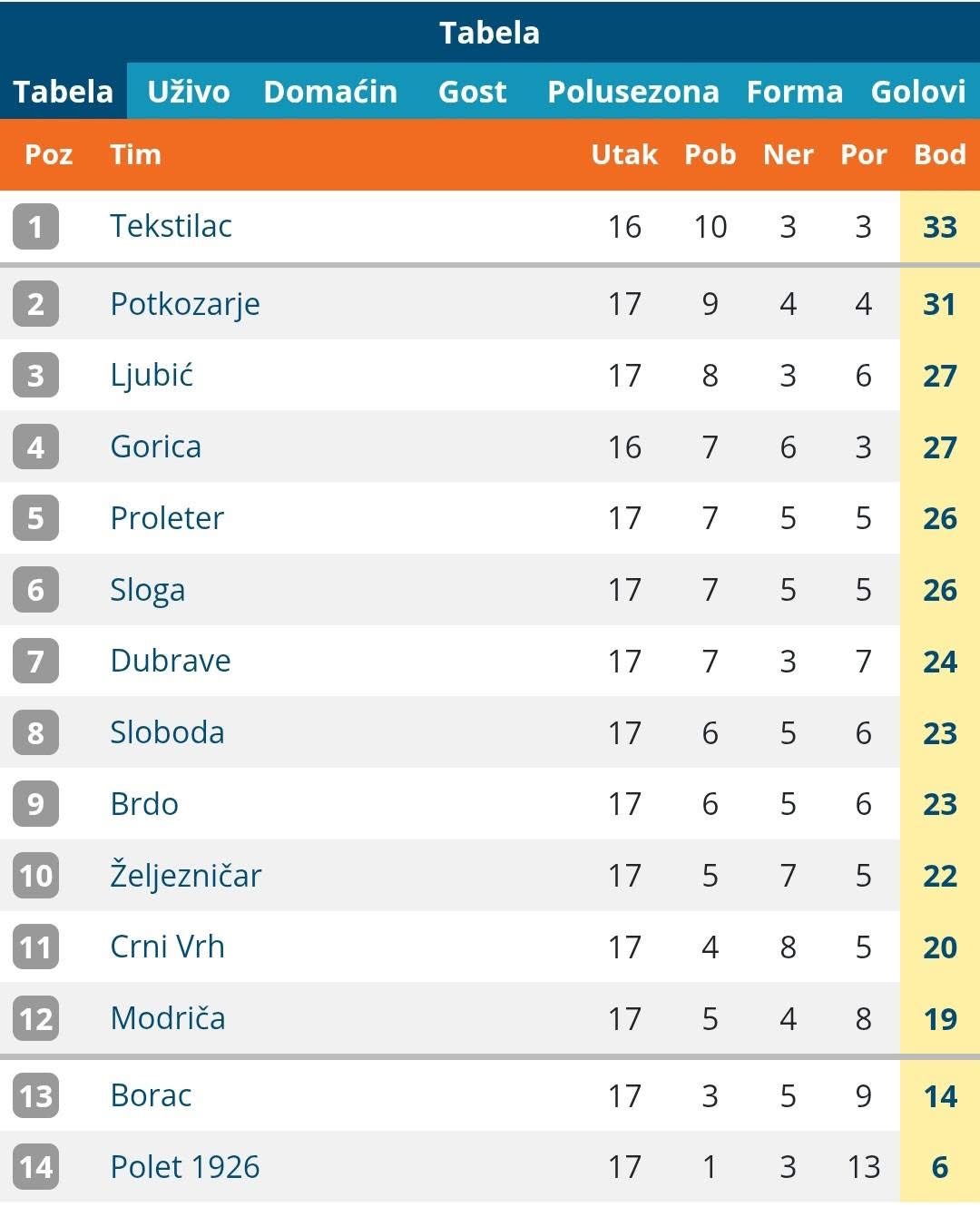Open the Ljubić team page
Image resolution: width=980 pixels, height=1207 pixels.
152,375
